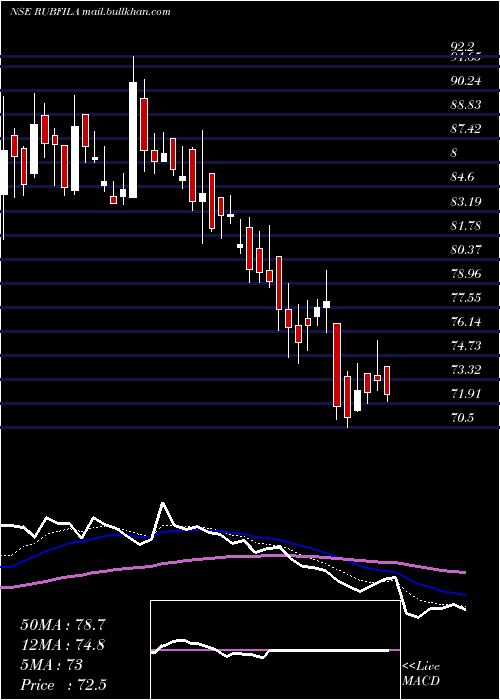
Task: Click the 77.55 price axis label
Action: (466, 297)
